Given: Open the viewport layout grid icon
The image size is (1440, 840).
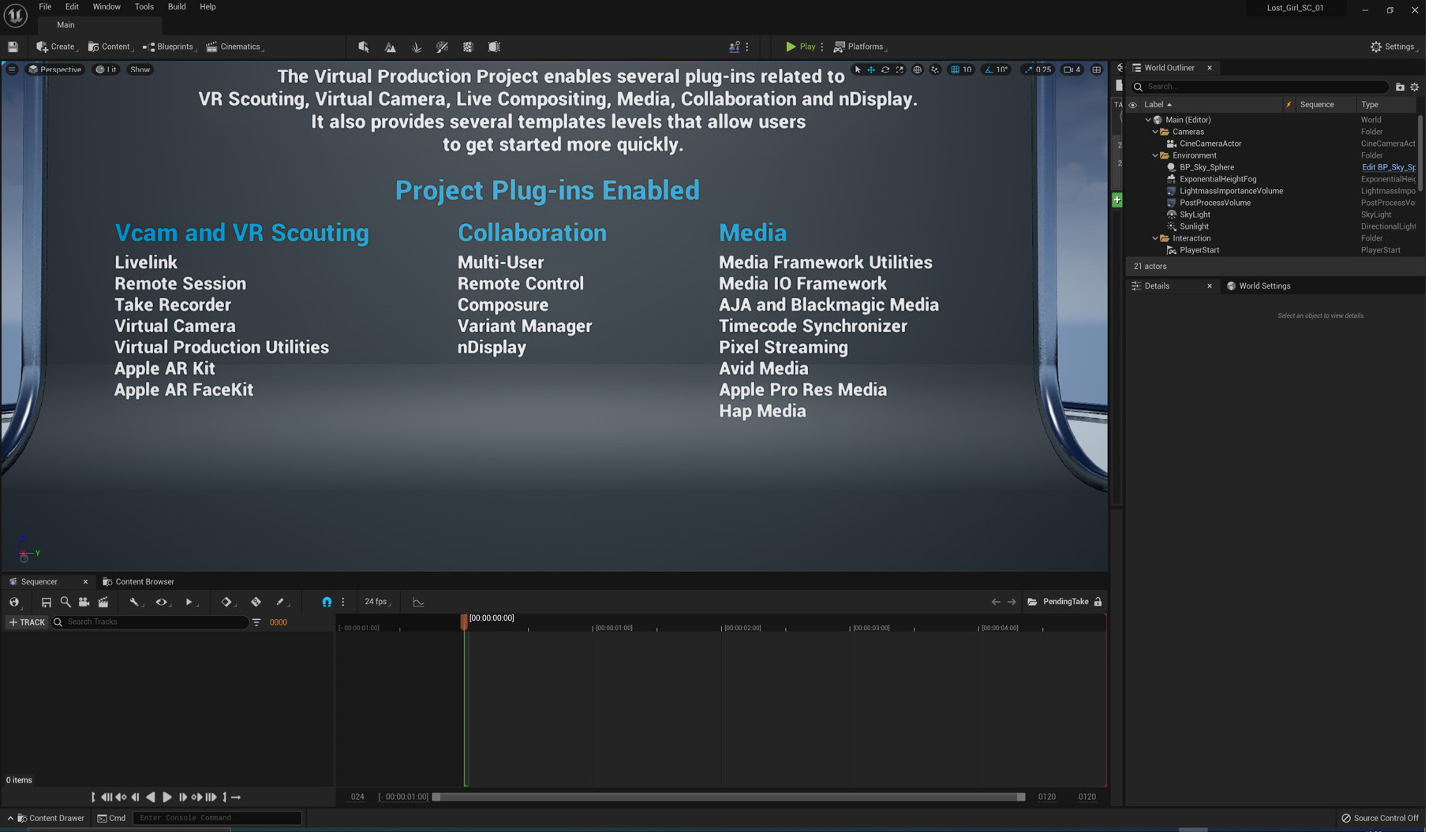Looking at the screenshot, I should [x=1096, y=69].
